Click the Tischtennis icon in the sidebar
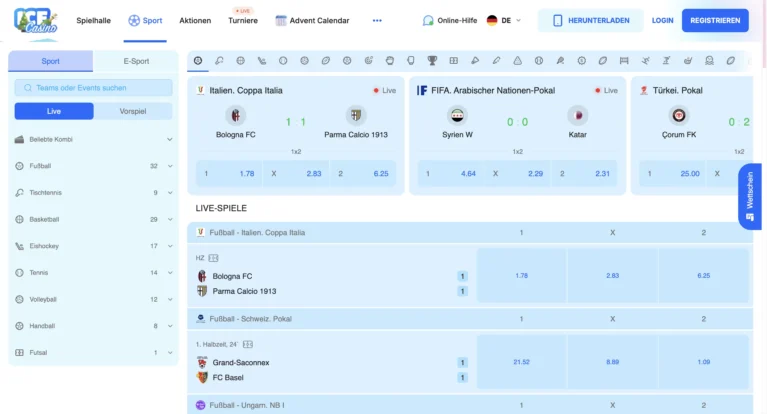The height and width of the screenshot is (414, 767). [x=20, y=192]
